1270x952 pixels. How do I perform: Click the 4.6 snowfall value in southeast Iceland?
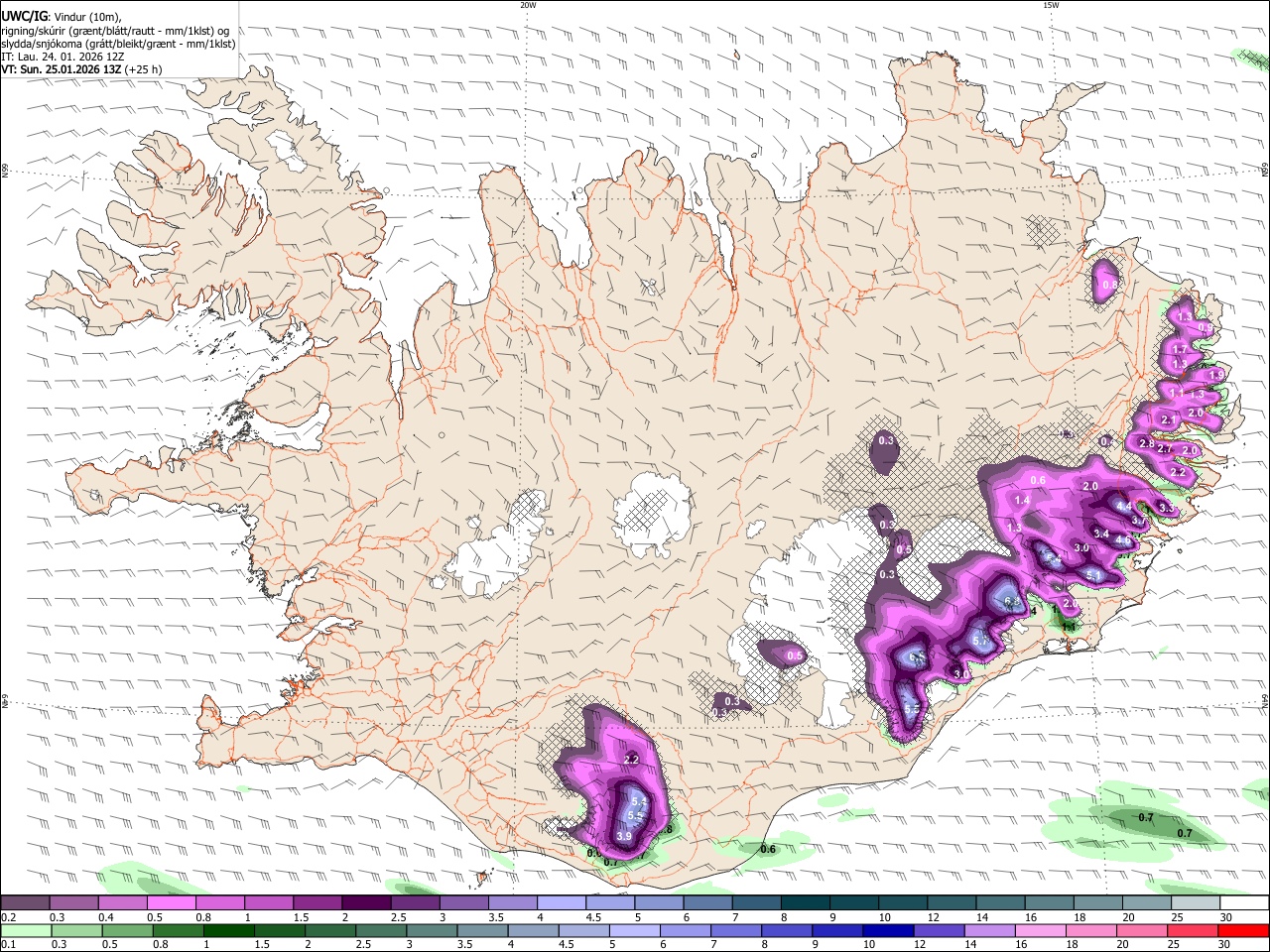click(x=1122, y=540)
